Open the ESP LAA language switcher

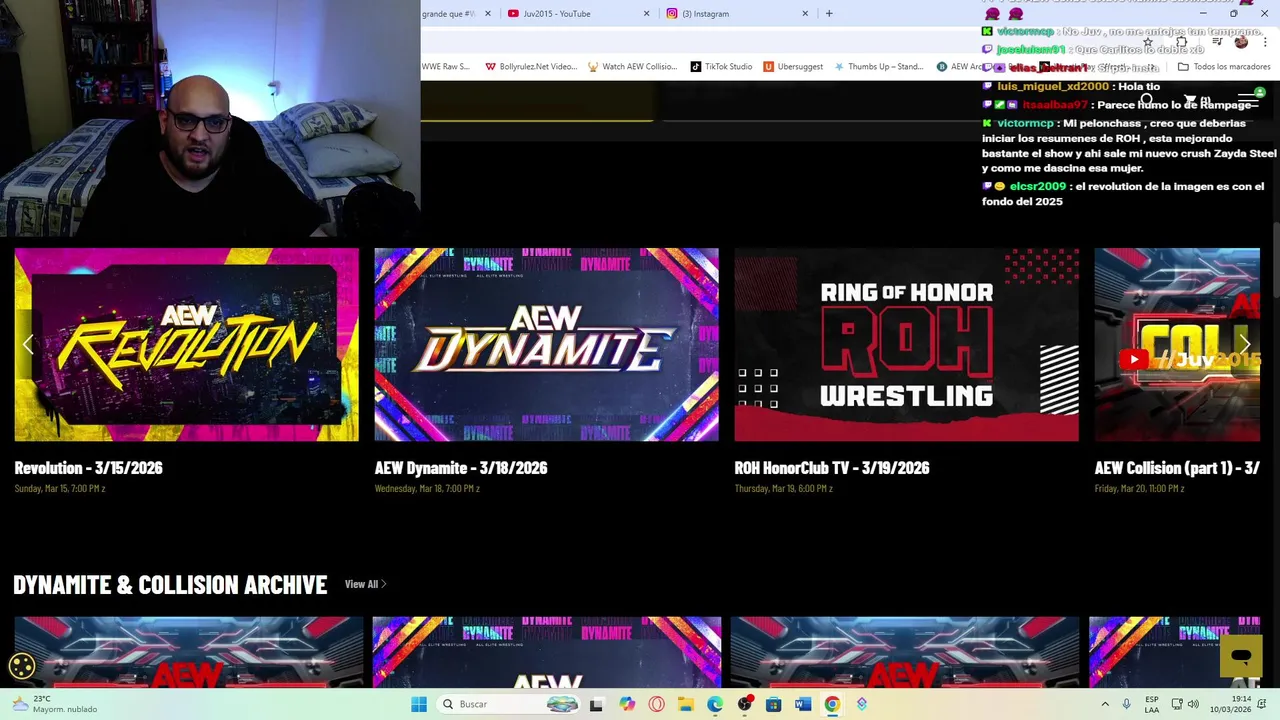point(1152,704)
